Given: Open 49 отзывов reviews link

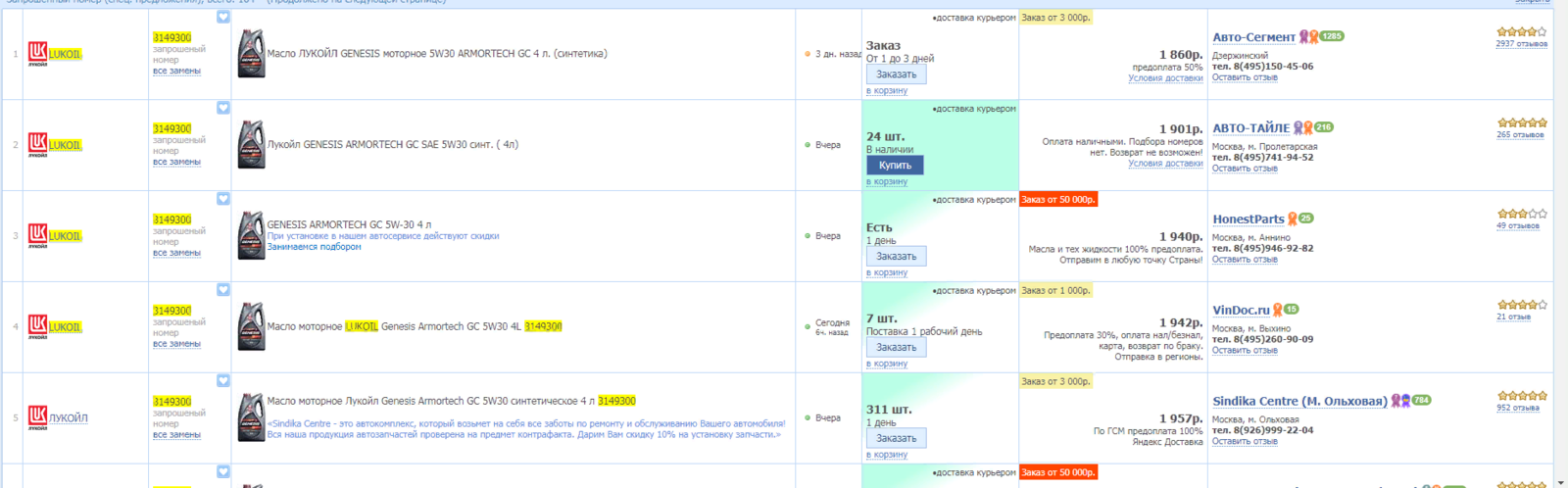Looking at the screenshot, I should click(1518, 226).
